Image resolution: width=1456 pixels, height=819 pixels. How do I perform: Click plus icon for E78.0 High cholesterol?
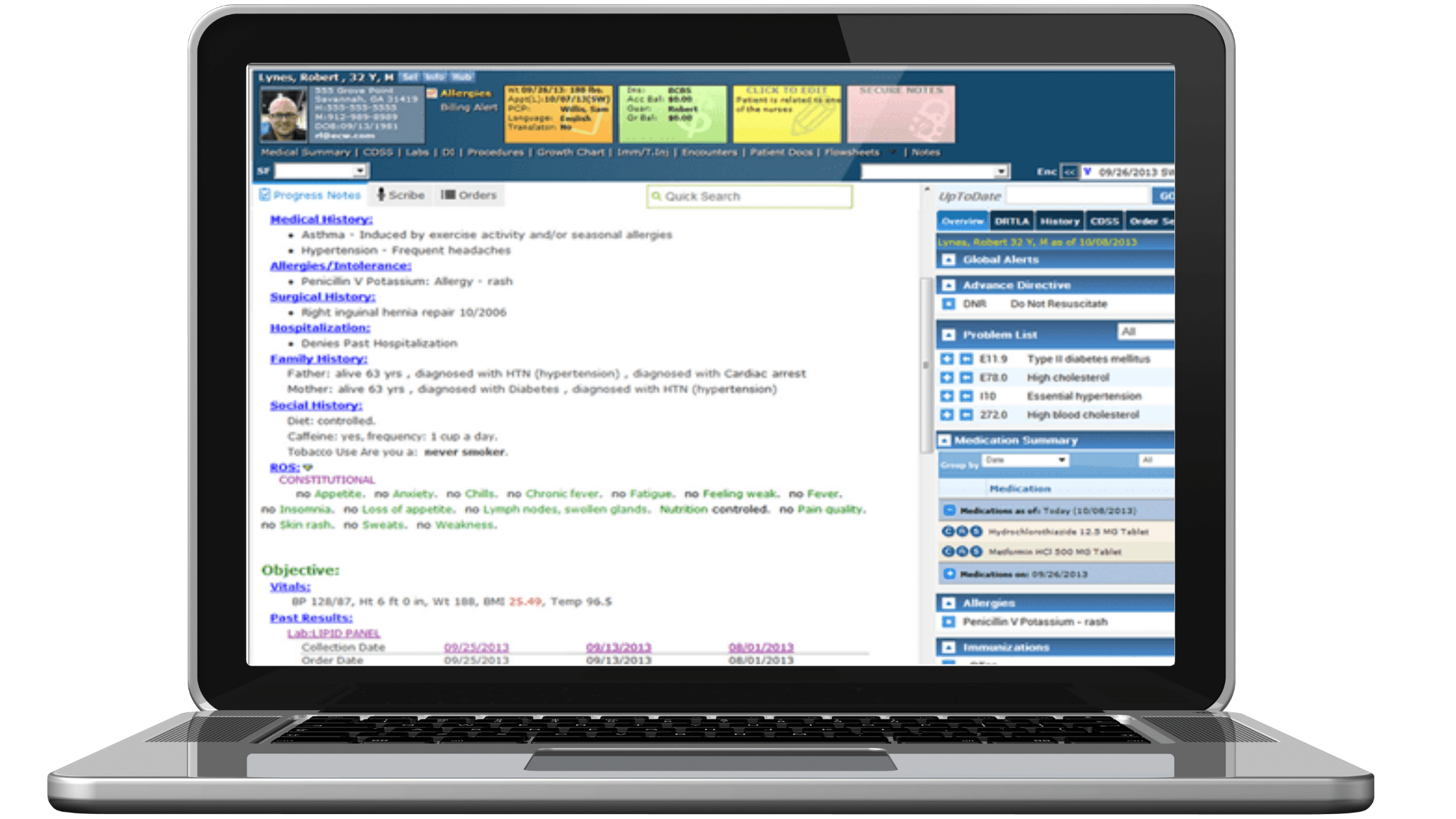(947, 377)
